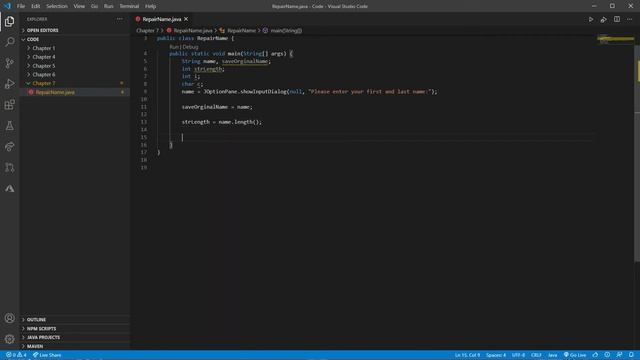Open the Help menu

point(151,6)
